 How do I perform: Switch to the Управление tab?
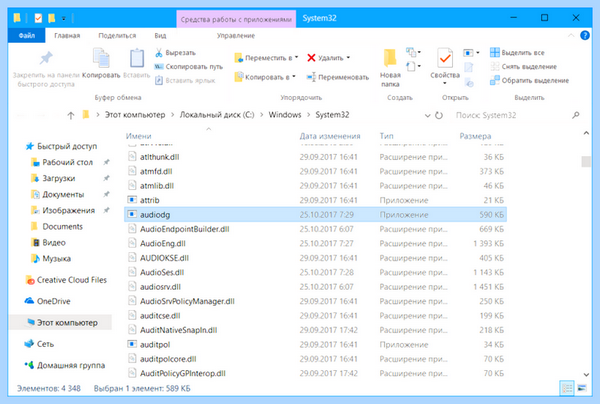tap(236, 36)
